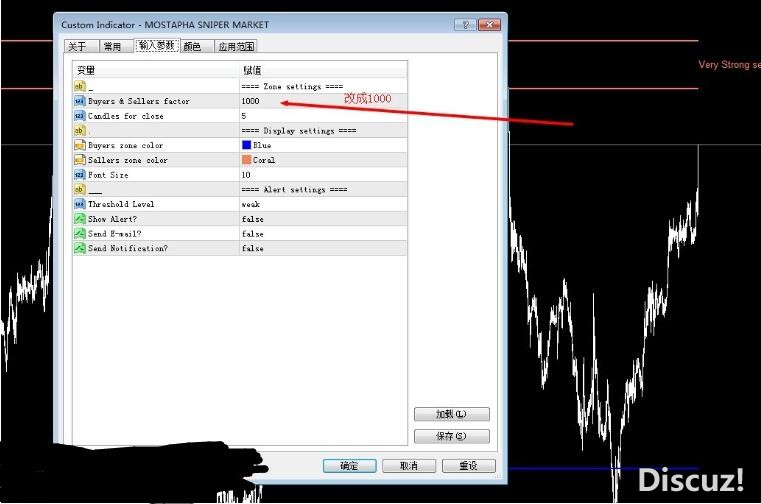
Task: Select the Font Size label
Action: [108, 175]
